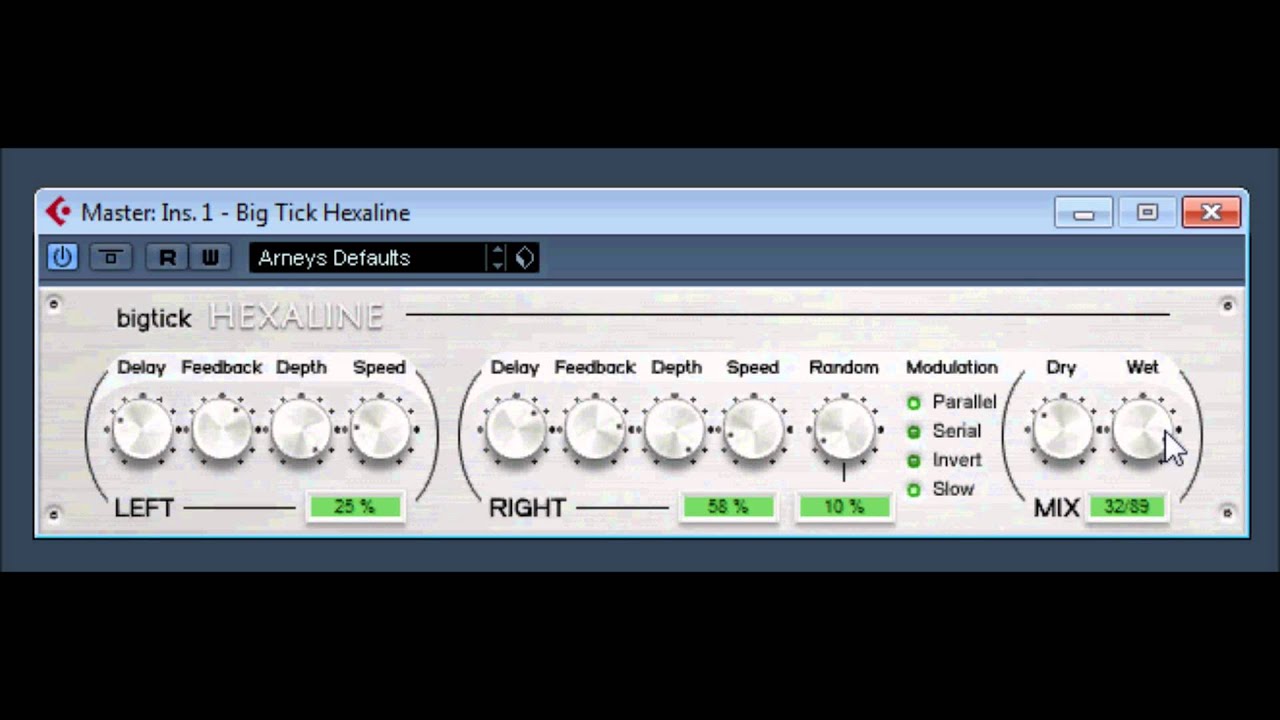This screenshot has width=1280, height=720.
Task: Enable Write automation (W) button
Action: 210,257
